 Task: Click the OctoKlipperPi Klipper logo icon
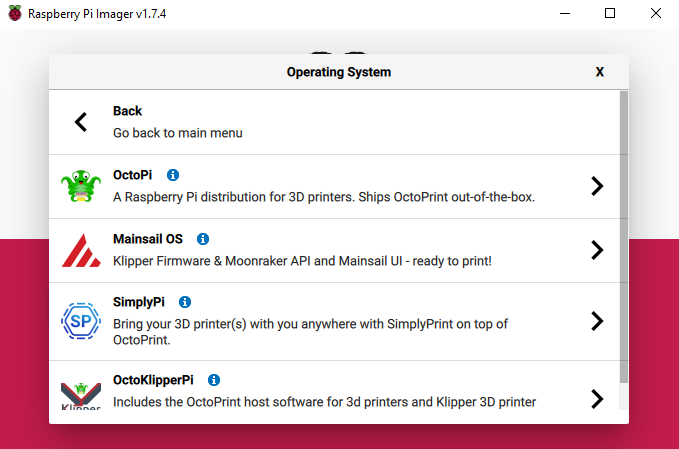pos(81,395)
